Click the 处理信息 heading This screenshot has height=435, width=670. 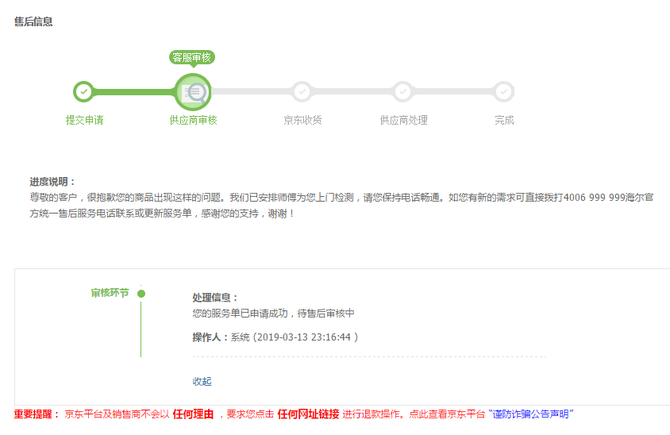coord(215,297)
